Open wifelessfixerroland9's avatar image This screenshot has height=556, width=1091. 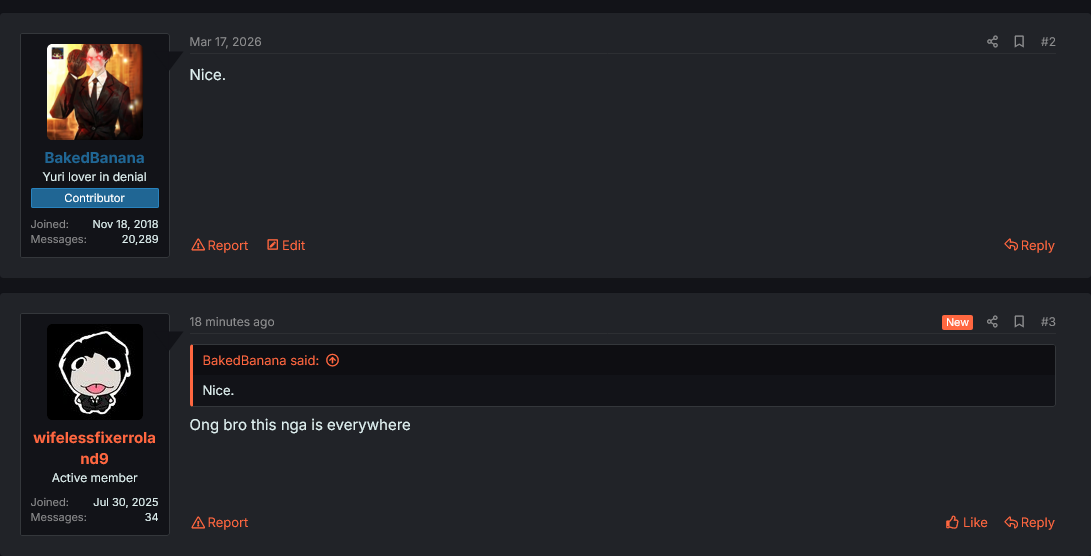[x=95, y=372]
